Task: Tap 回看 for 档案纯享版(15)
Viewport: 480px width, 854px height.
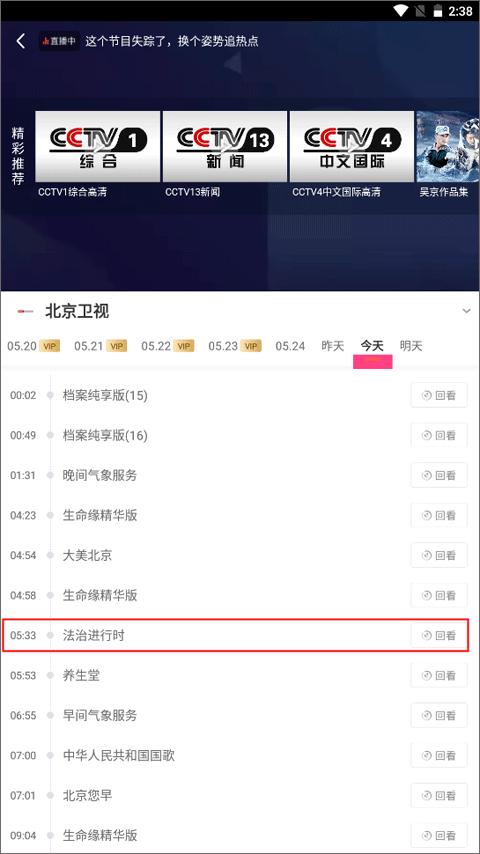Action: [x=439, y=395]
